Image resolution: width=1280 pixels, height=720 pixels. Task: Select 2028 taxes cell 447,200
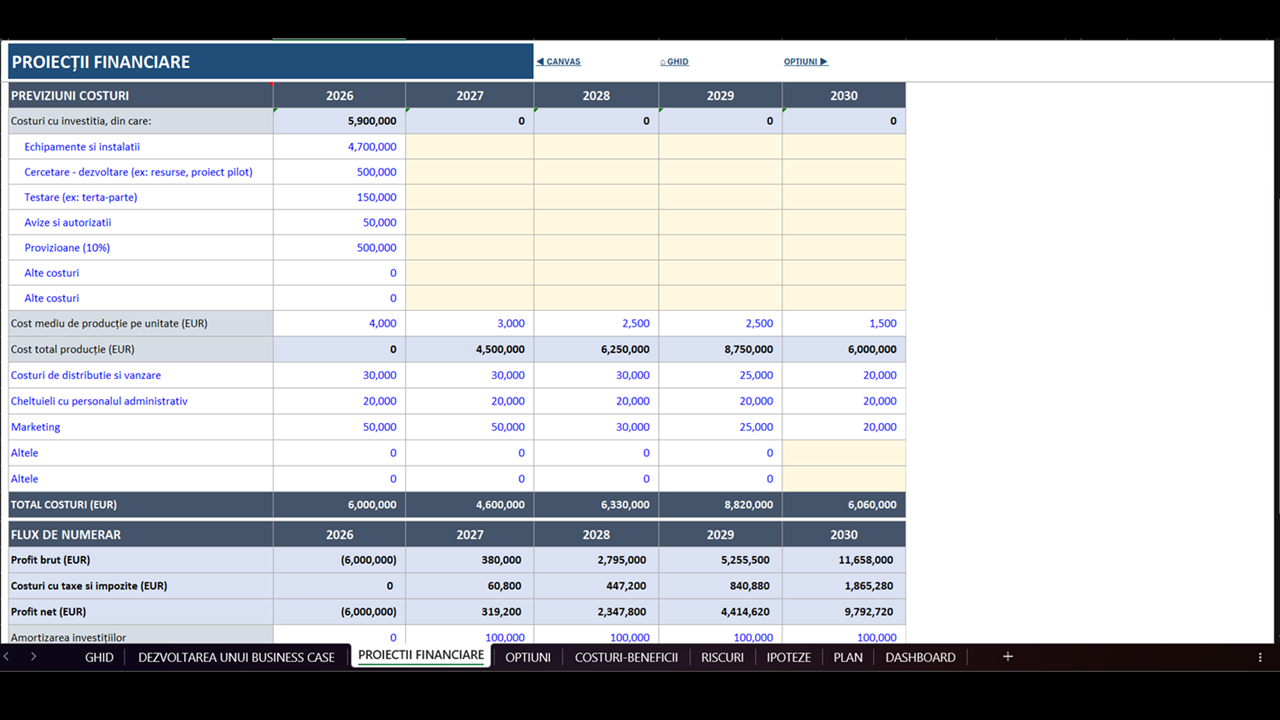596,586
